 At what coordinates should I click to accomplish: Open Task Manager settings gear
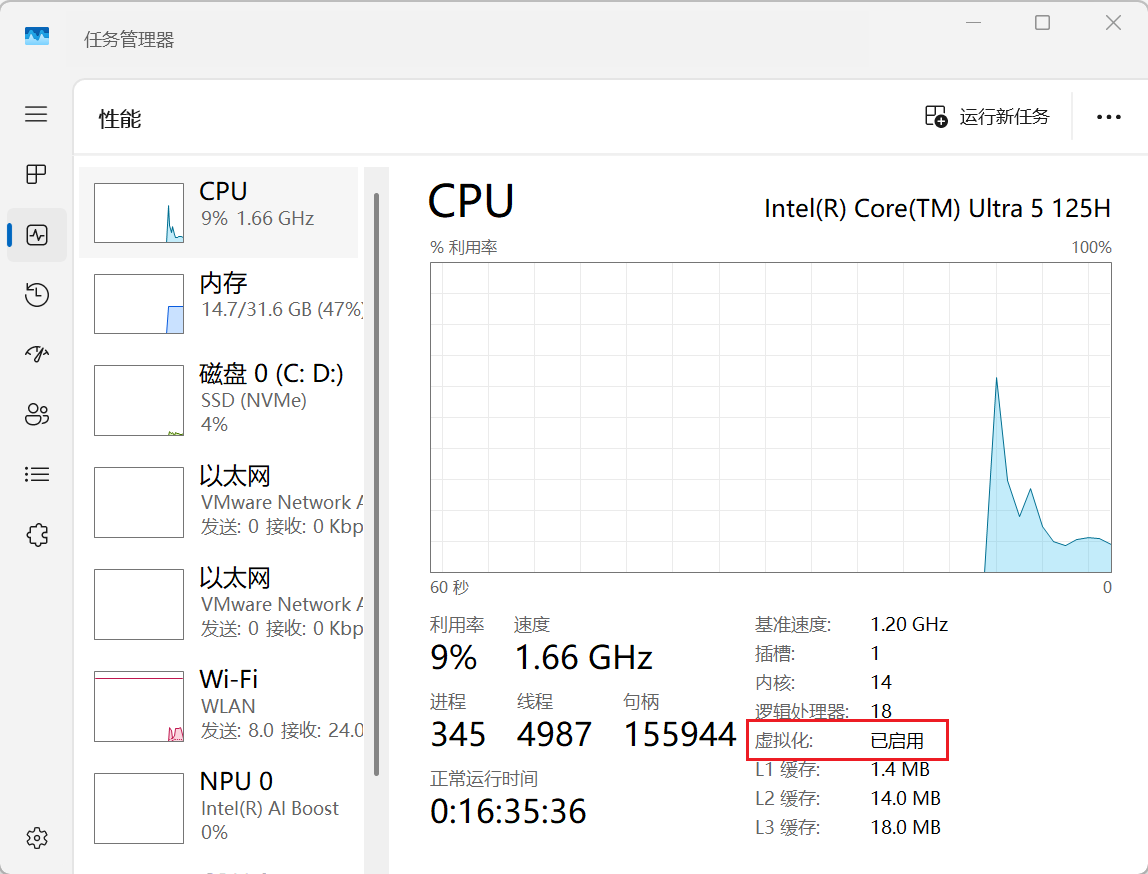pos(36,837)
